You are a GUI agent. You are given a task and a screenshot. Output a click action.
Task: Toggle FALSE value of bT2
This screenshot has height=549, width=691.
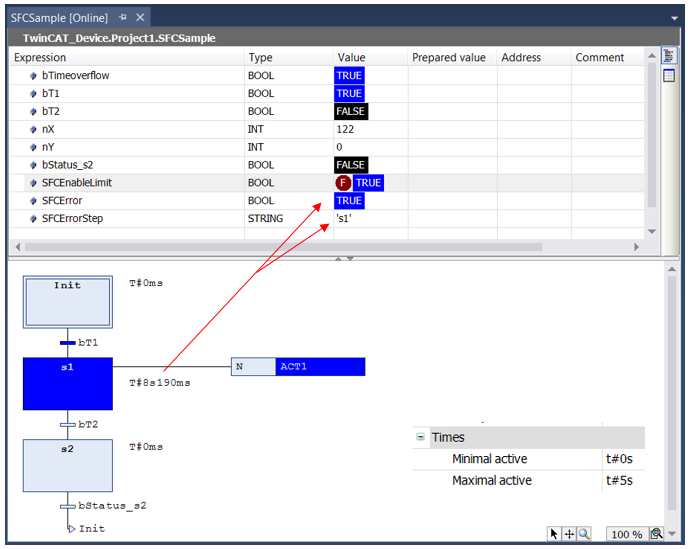(x=351, y=111)
